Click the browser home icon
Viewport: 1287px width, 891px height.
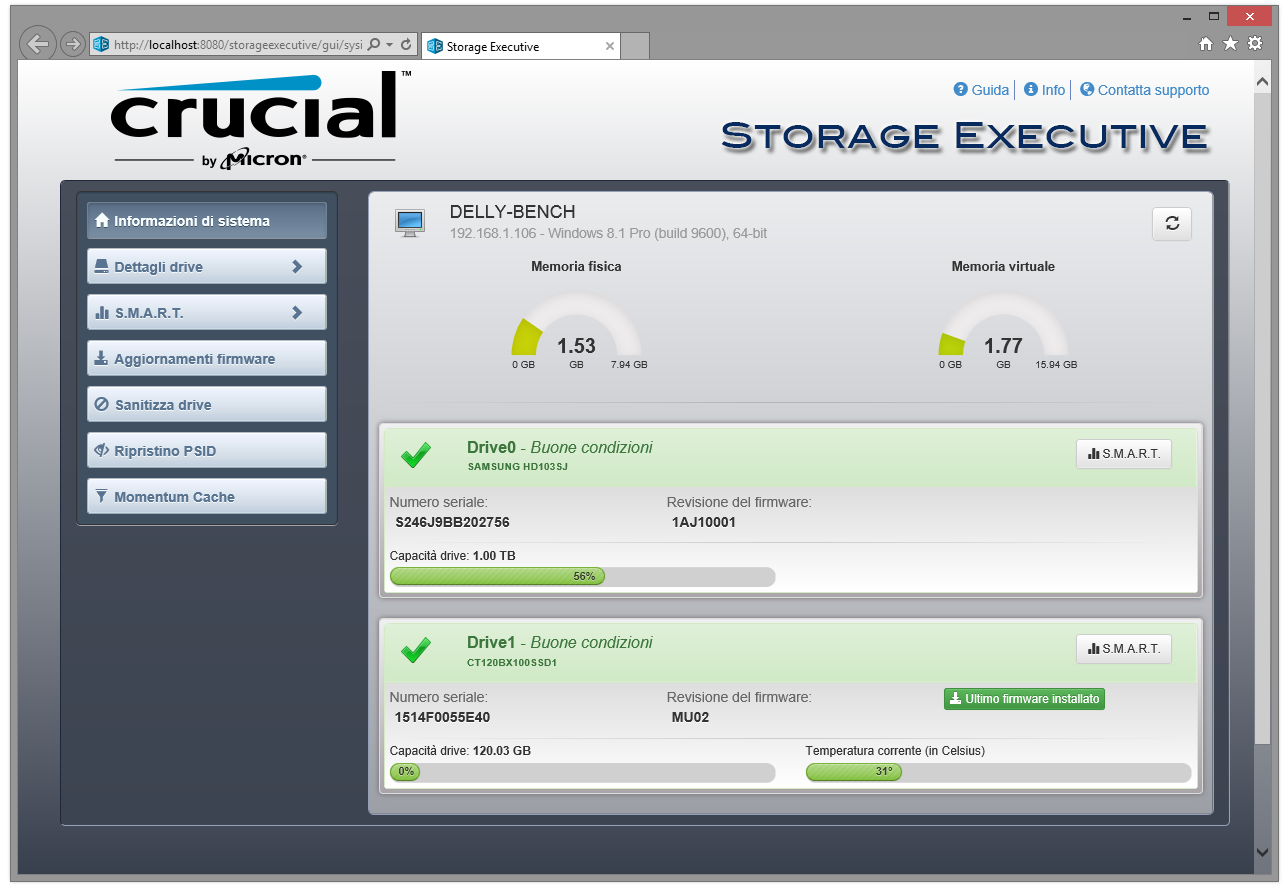[1206, 44]
